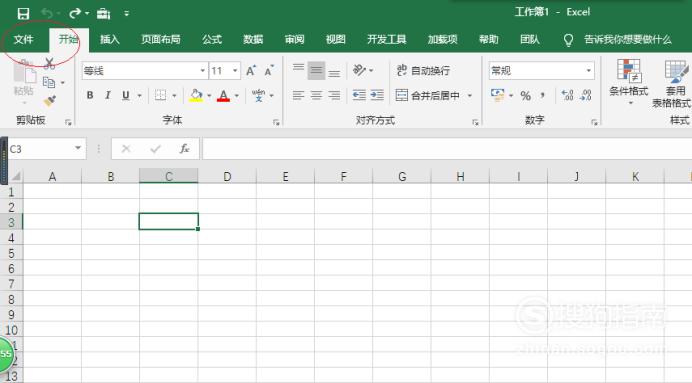
Task: Open 文件 file tab
Action: [23, 40]
